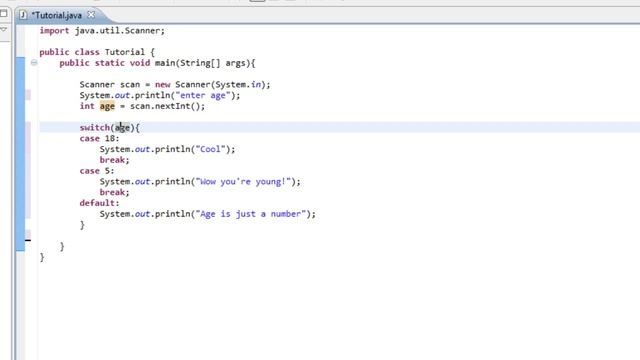Screen dimensions: 640x360
Task: Click the 'default:' line
Action: [100, 203]
